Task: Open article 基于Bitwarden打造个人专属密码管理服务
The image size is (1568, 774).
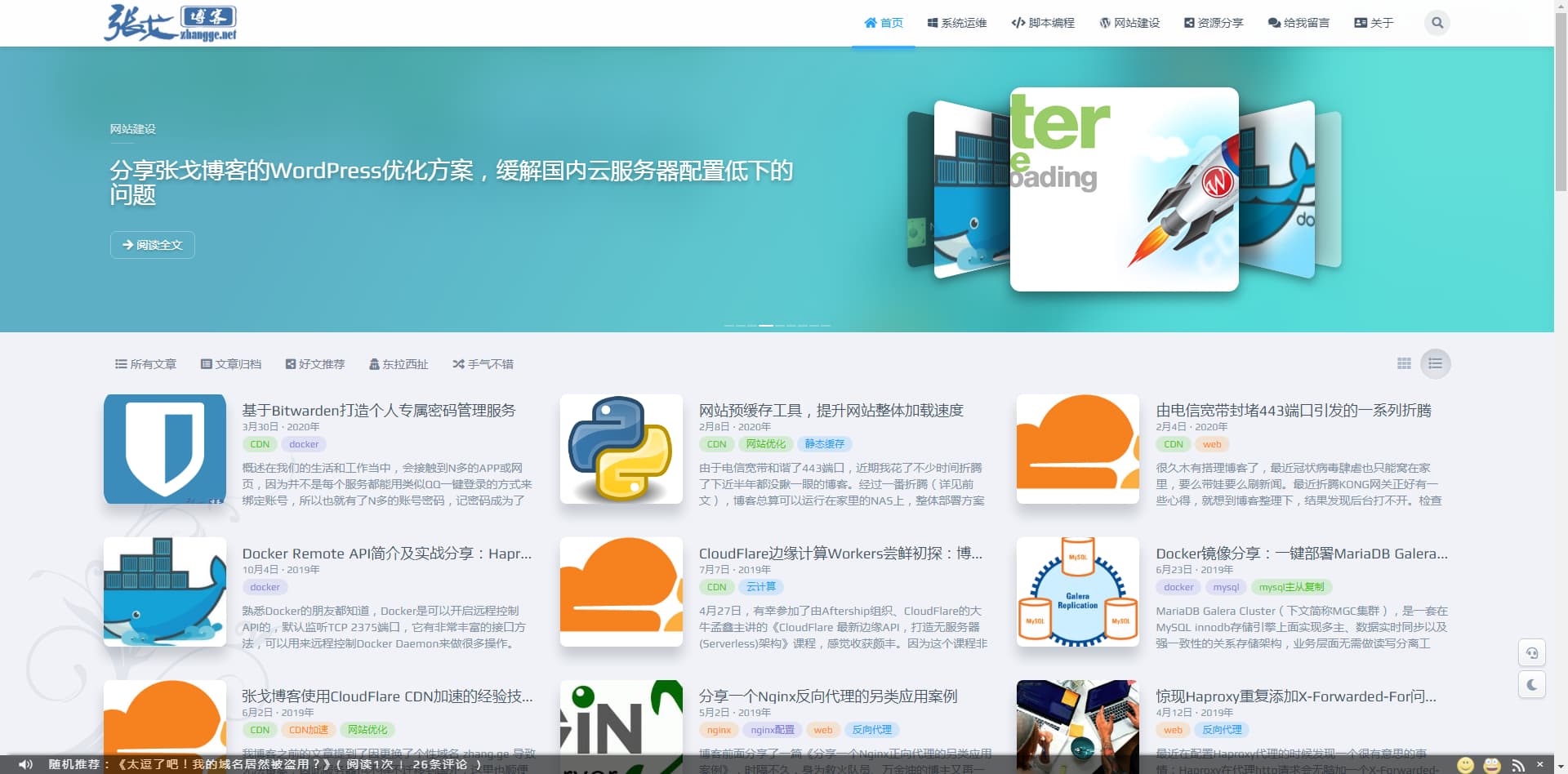Action: (x=378, y=410)
